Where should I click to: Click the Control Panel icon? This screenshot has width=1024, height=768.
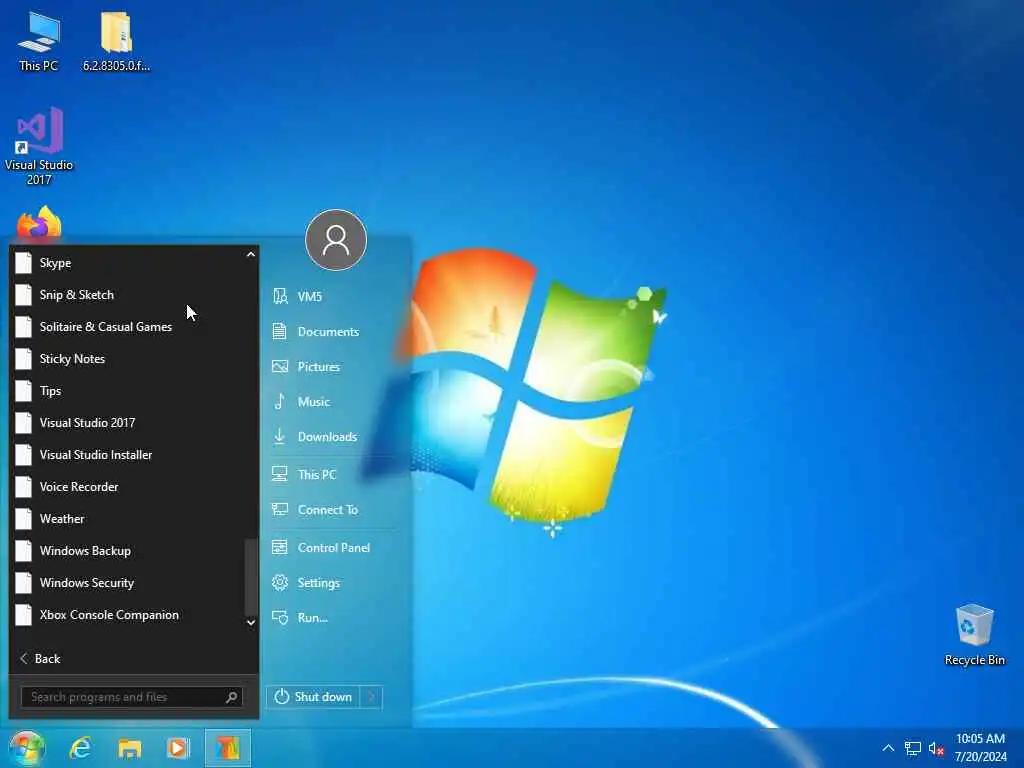pos(280,547)
